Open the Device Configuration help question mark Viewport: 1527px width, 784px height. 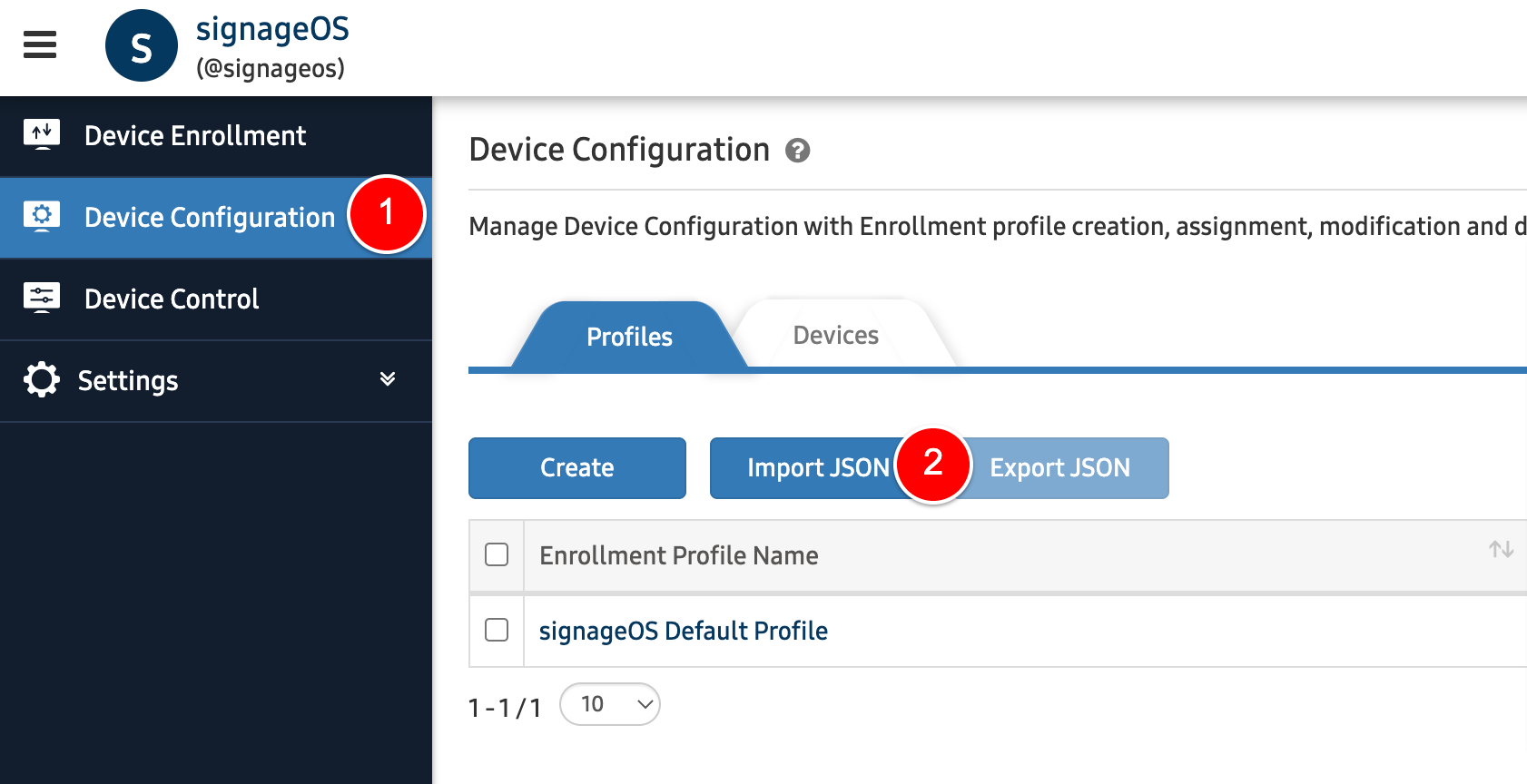(797, 151)
